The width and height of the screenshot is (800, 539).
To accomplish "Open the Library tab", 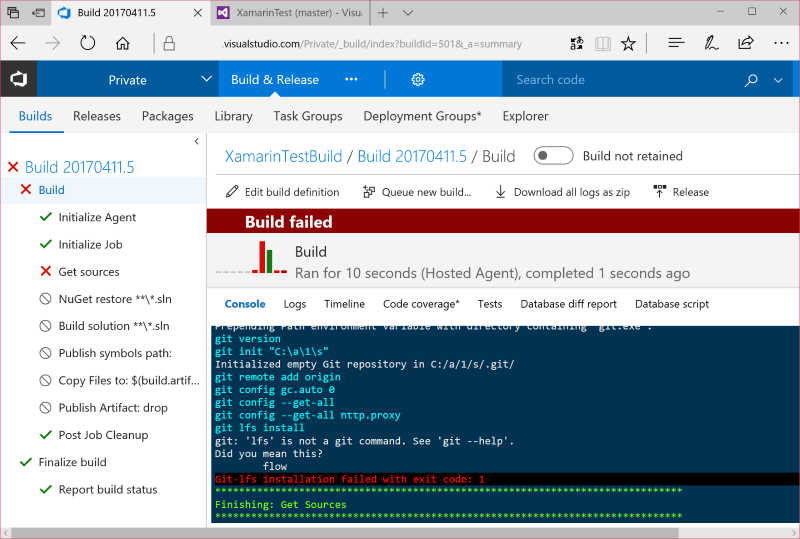I will coord(233,116).
